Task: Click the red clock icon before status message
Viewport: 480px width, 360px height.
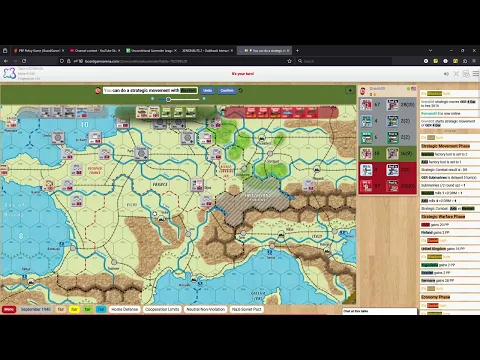Action: tap(98, 90)
